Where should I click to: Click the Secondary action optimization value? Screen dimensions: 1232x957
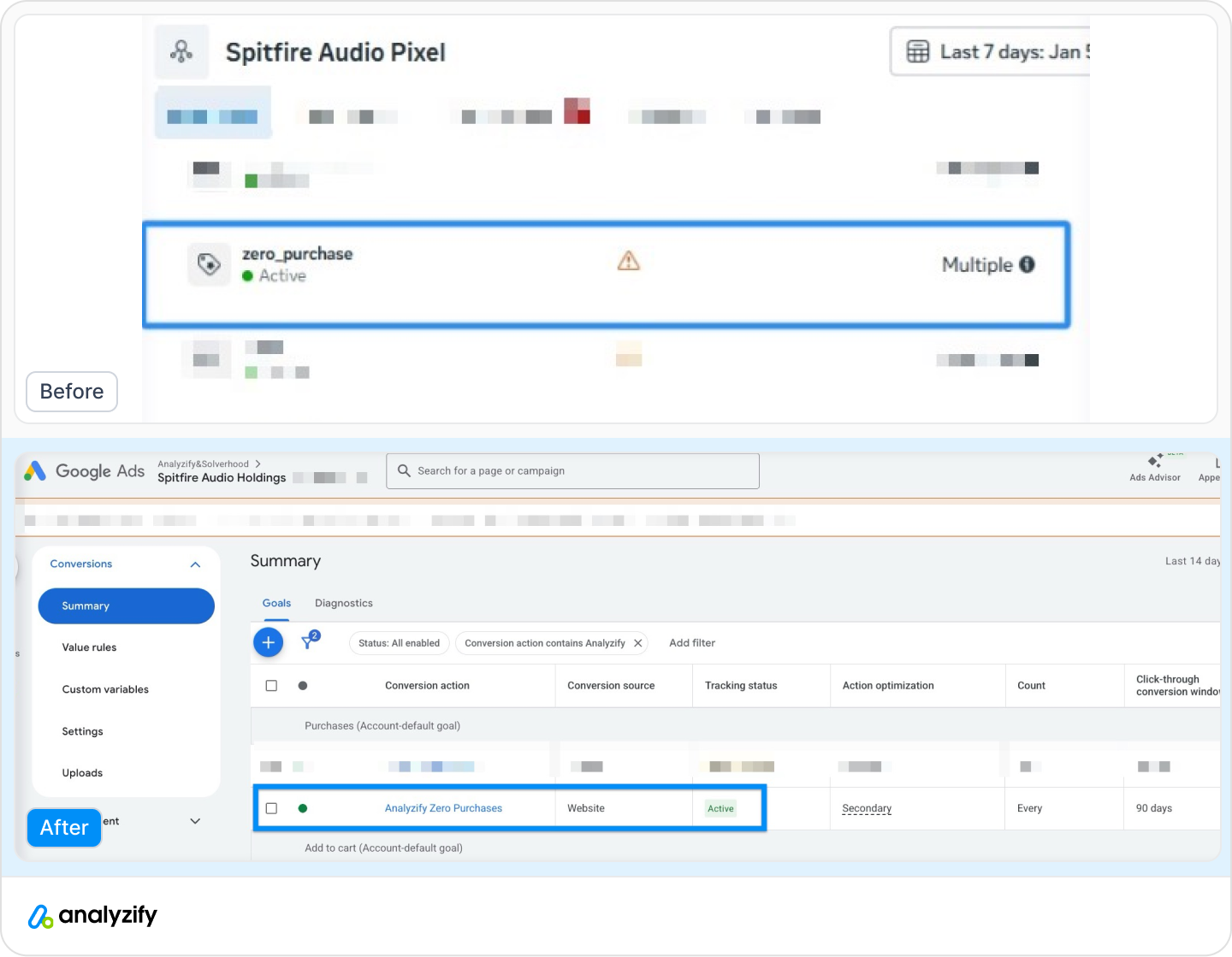tap(867, 808)
